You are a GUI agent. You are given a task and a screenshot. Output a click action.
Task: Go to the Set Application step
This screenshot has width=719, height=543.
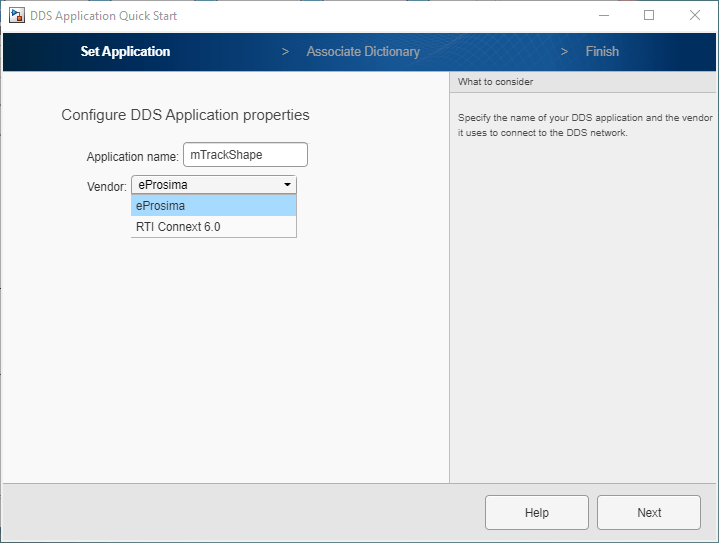tap(125, 52)
